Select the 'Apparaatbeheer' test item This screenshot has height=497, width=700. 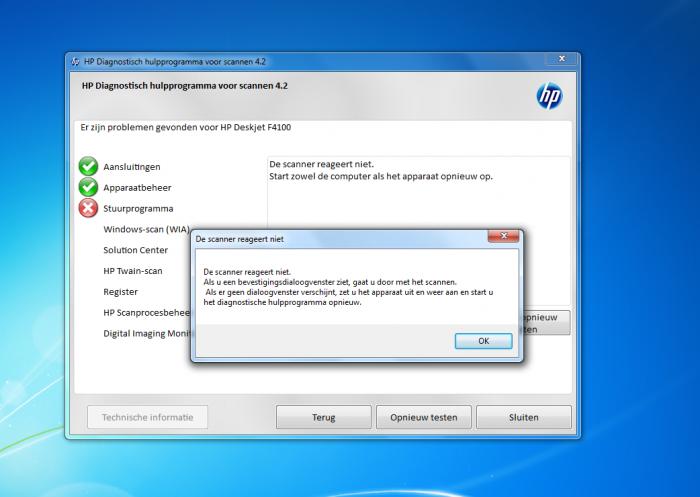point(138,188)
